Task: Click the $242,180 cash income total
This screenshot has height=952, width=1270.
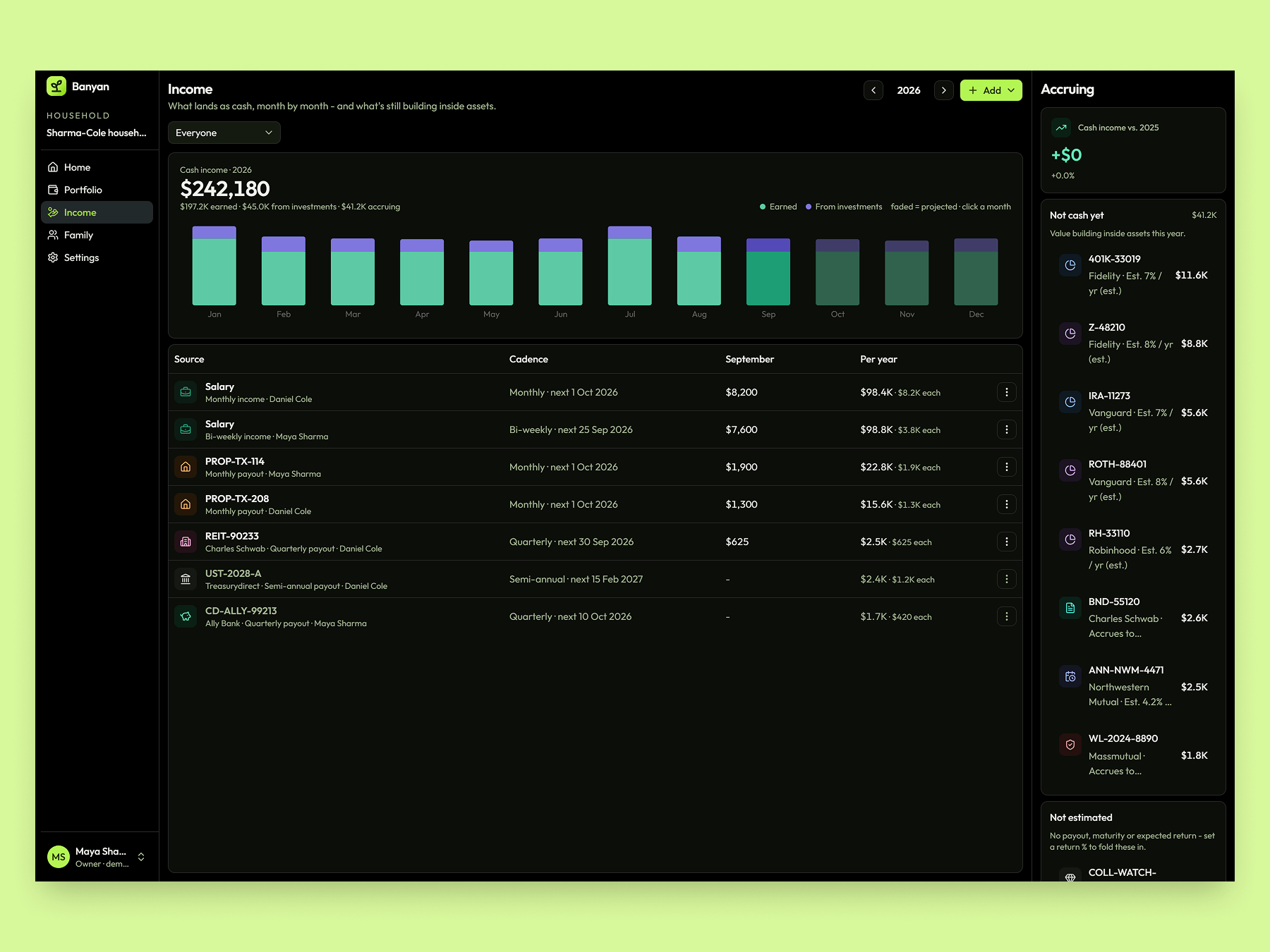Action: 225,188
